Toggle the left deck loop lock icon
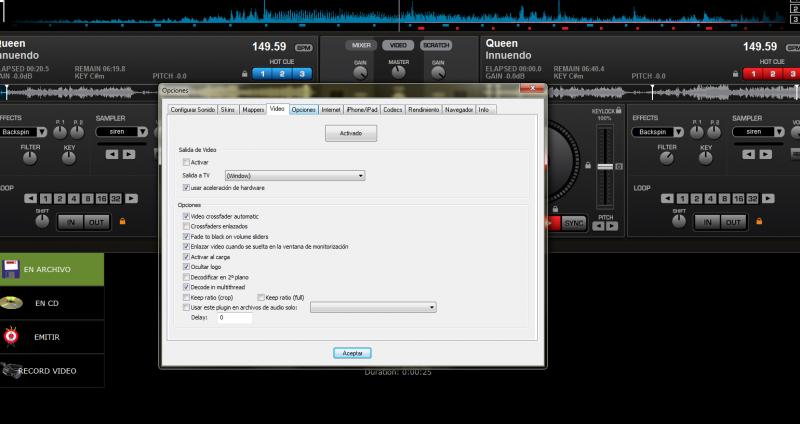 pyautogui.click(x=122, y=221)
